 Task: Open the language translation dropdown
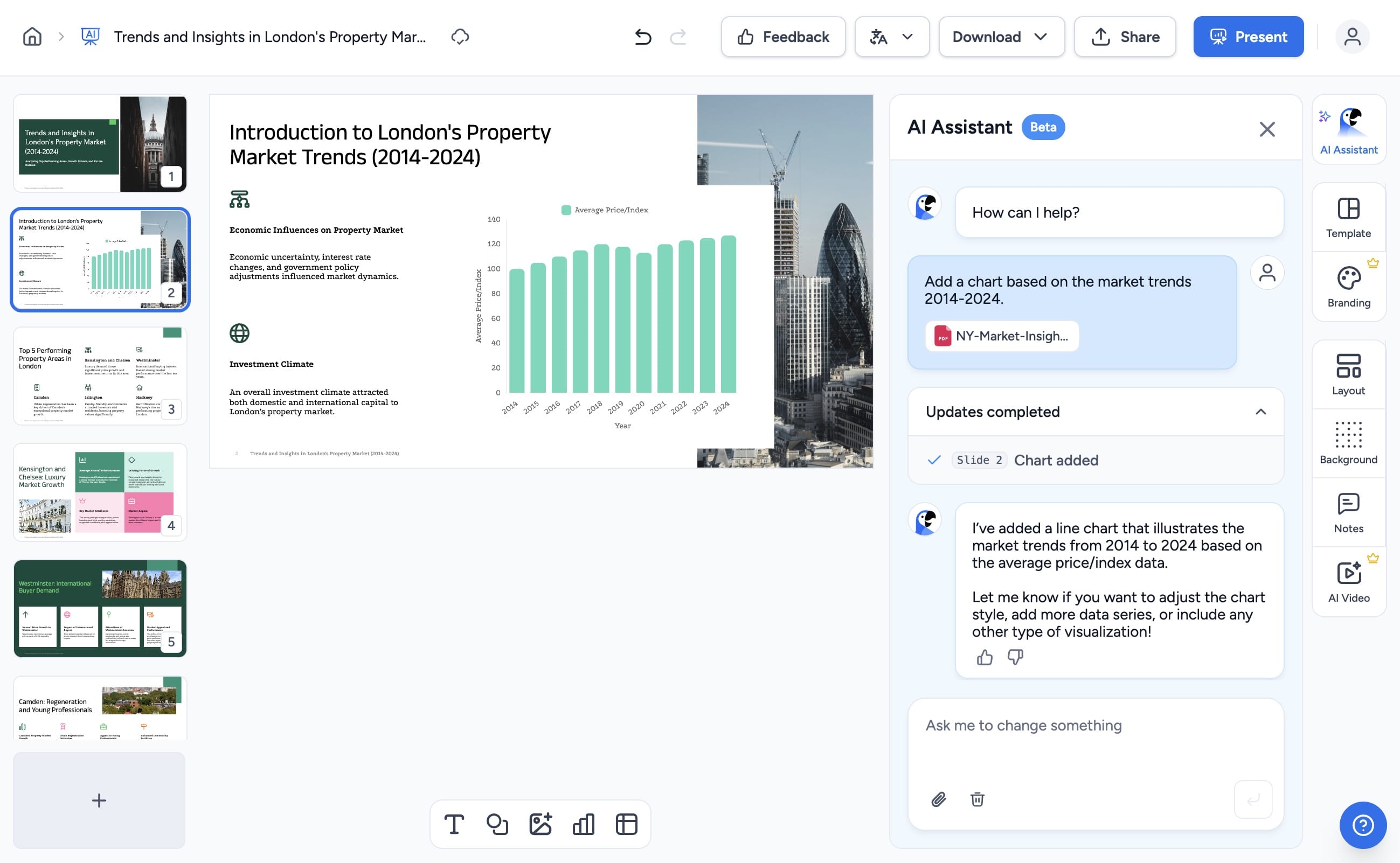891,37
